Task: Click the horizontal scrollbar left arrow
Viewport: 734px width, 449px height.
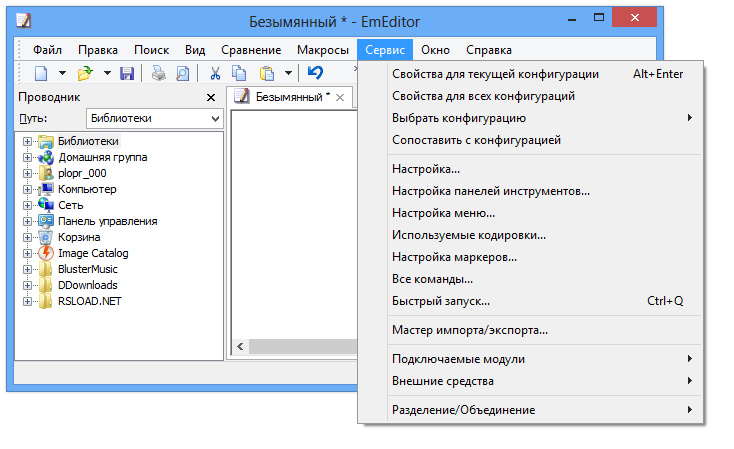Action: click(241, 346)
